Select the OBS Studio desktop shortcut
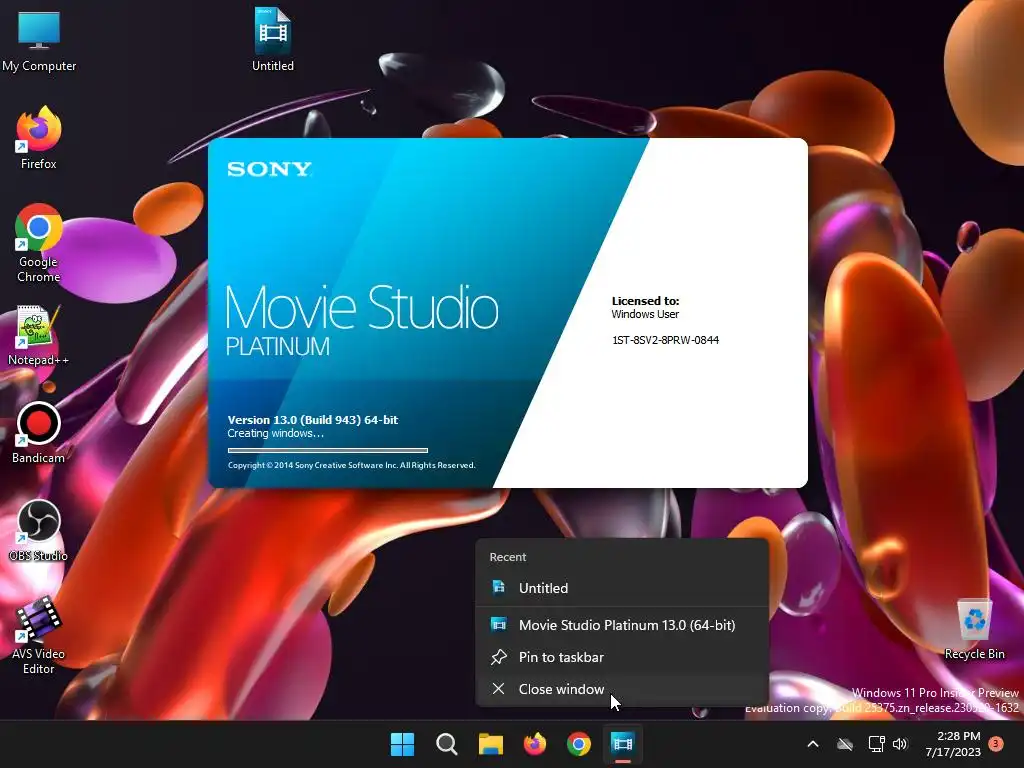The width and height of the screenshot is (1024, 768). point(39,531)
